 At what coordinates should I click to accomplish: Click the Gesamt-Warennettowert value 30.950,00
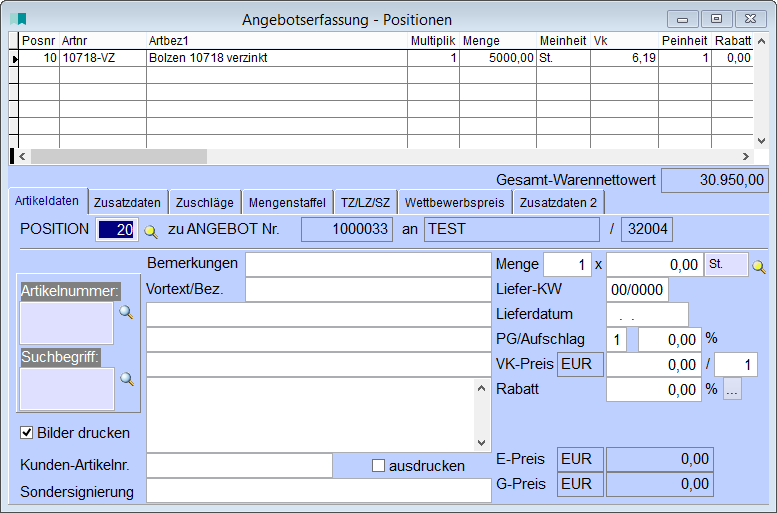pos(715,180)
